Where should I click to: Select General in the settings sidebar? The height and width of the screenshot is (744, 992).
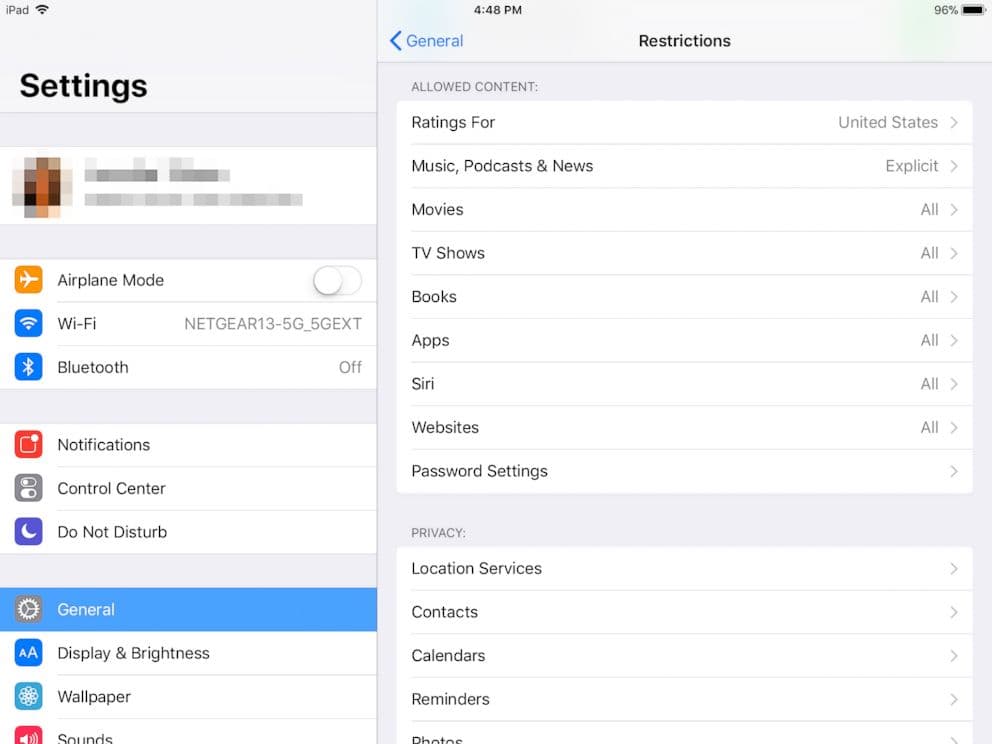coord(188,610)
